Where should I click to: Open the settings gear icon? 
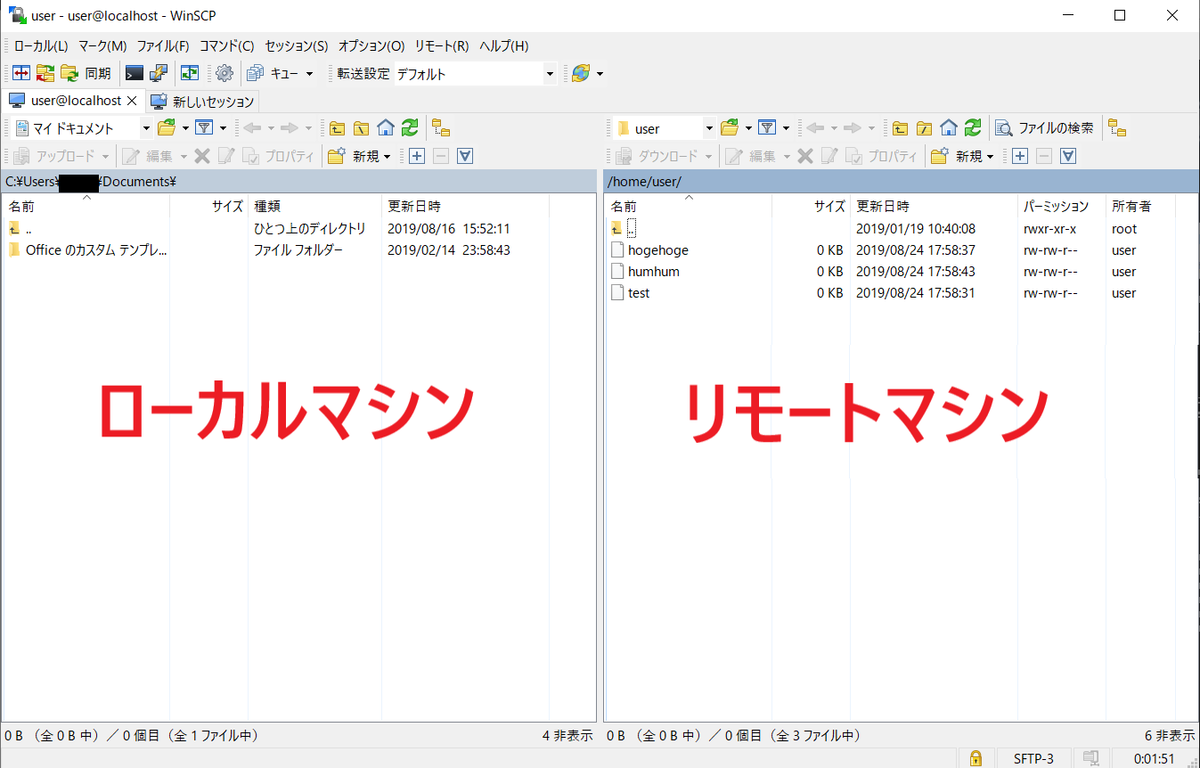(x=224, y=73)
